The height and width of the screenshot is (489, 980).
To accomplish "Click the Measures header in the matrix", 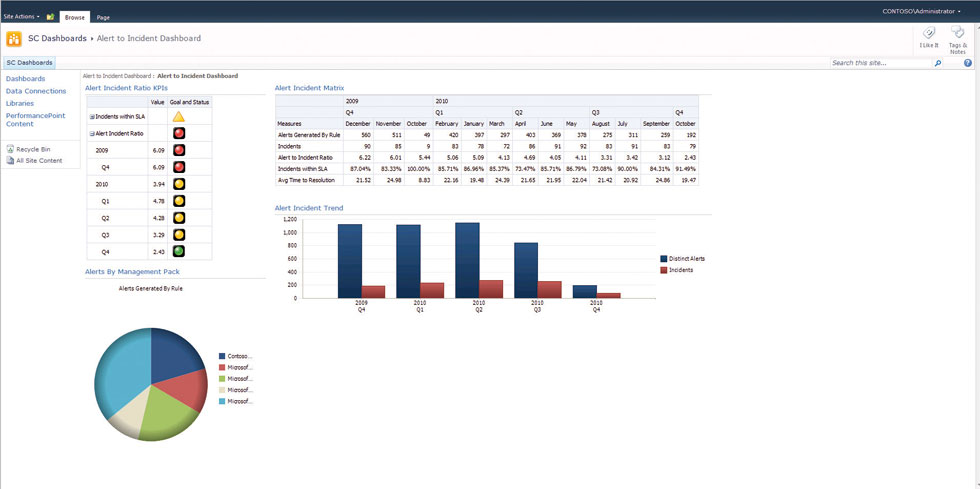I will 289,124.
